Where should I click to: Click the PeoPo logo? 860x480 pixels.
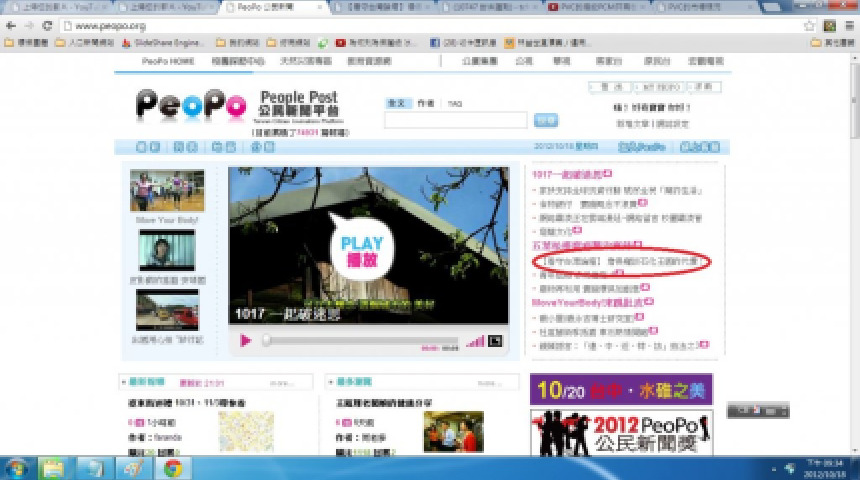pyautogui.click(x=191, y=107)
